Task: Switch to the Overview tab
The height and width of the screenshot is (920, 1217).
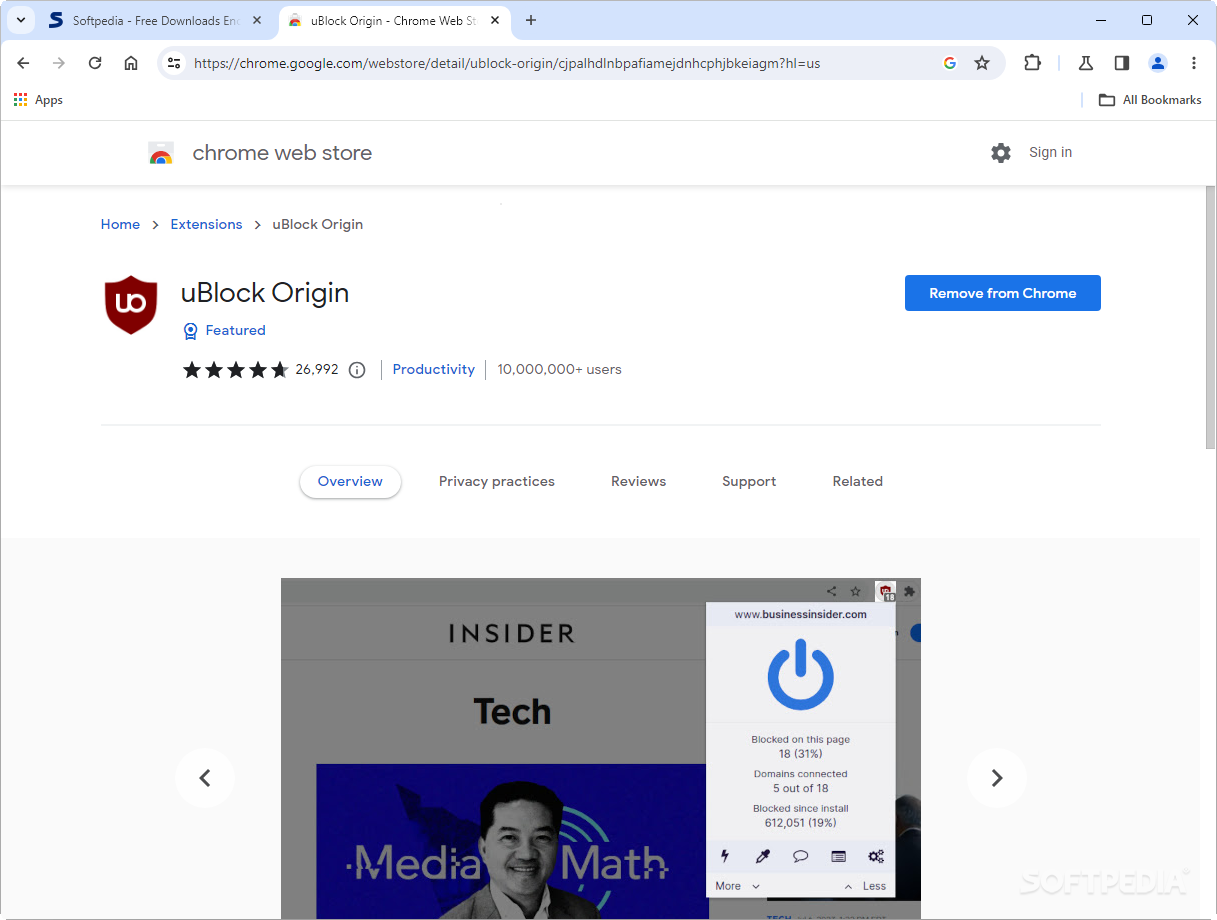Action: click(350, 482)
